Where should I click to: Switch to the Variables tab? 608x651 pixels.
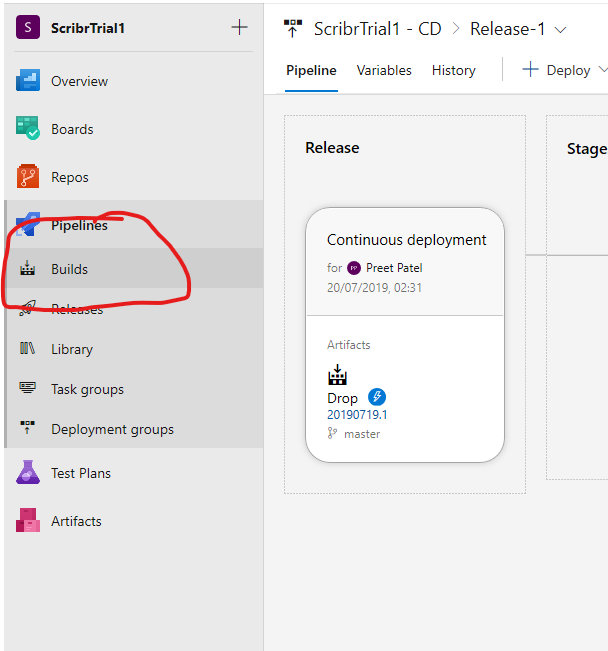coord(384,70)
